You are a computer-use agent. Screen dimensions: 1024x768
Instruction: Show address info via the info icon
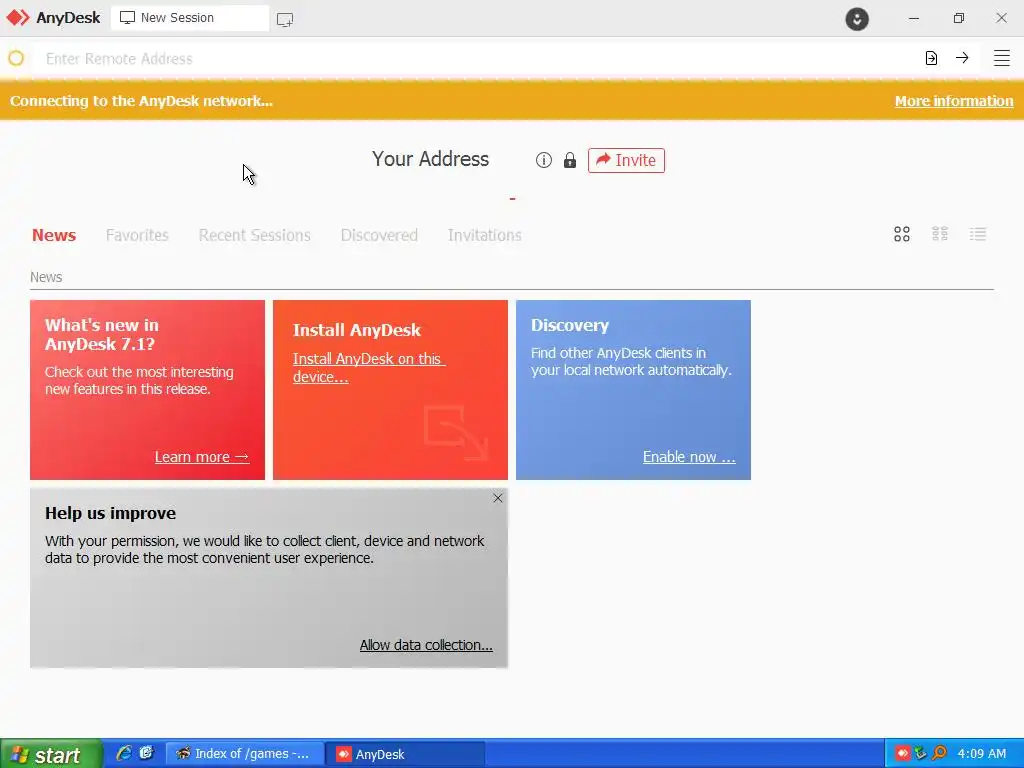[543, 160]
